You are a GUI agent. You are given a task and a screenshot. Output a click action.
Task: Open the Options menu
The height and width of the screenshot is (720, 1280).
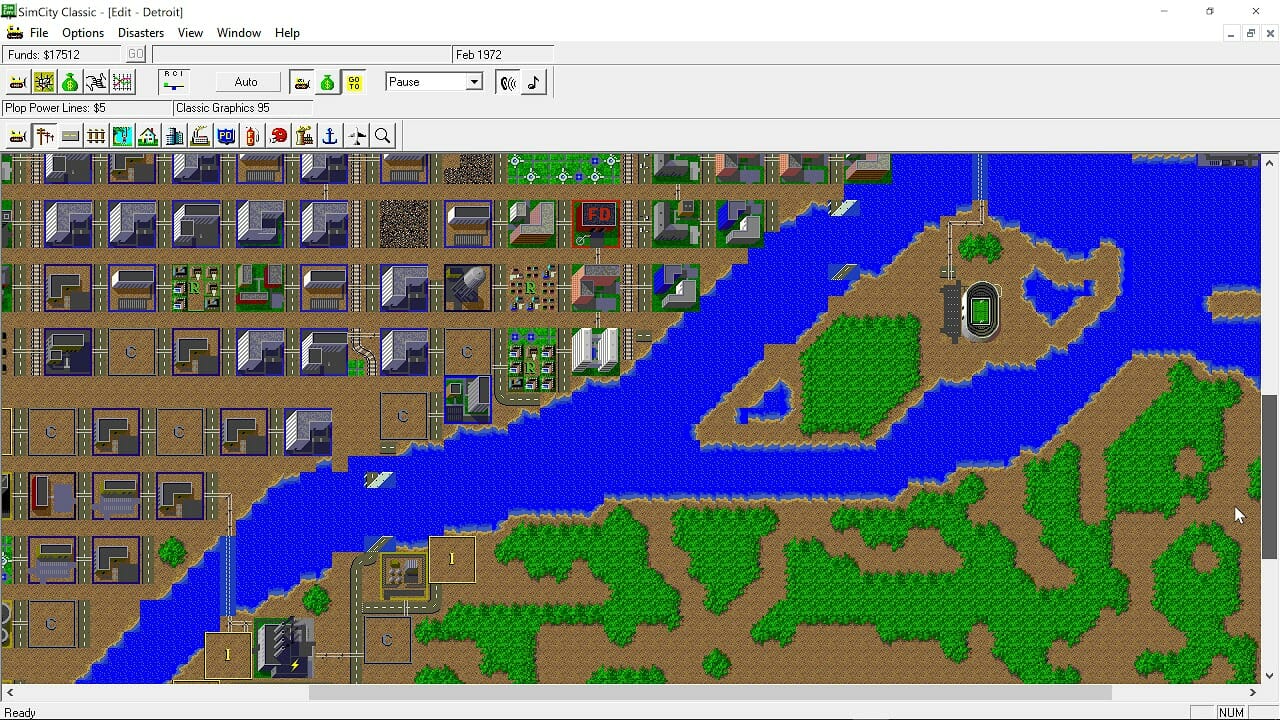click(x=83, y=33)
